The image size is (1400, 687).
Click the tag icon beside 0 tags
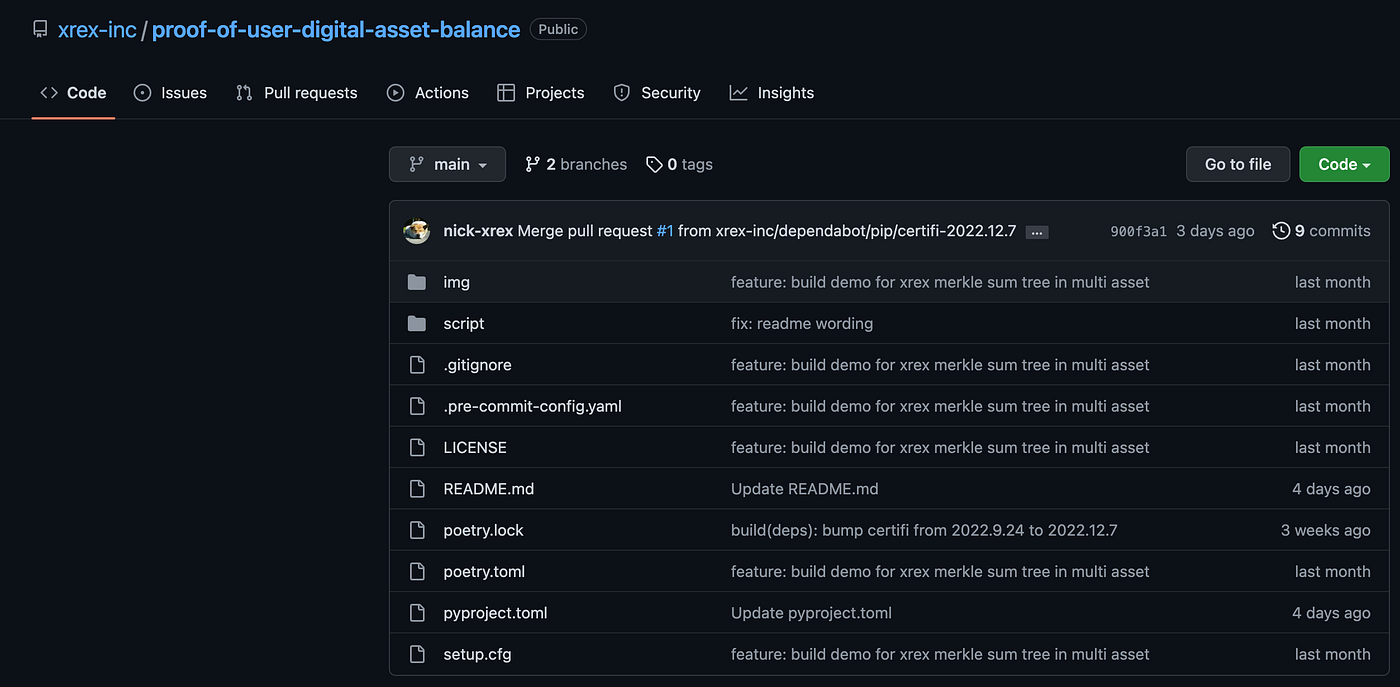654,164
